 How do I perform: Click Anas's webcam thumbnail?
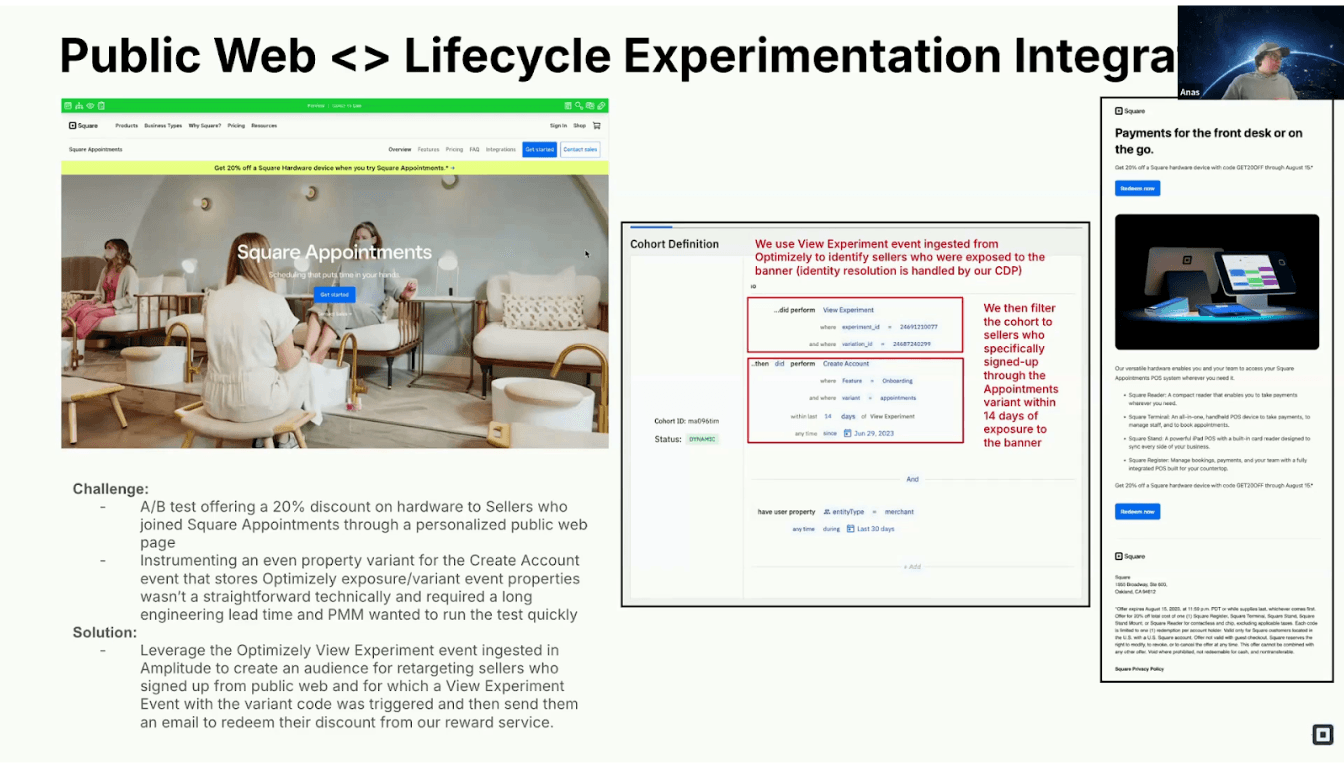(1260, 50)
